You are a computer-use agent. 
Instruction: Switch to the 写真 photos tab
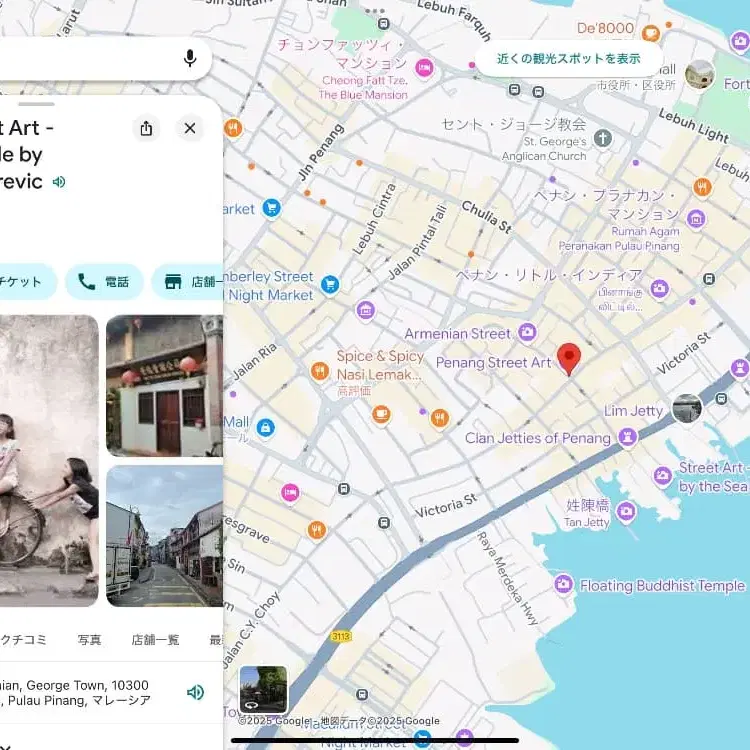[x=89, y=640]
